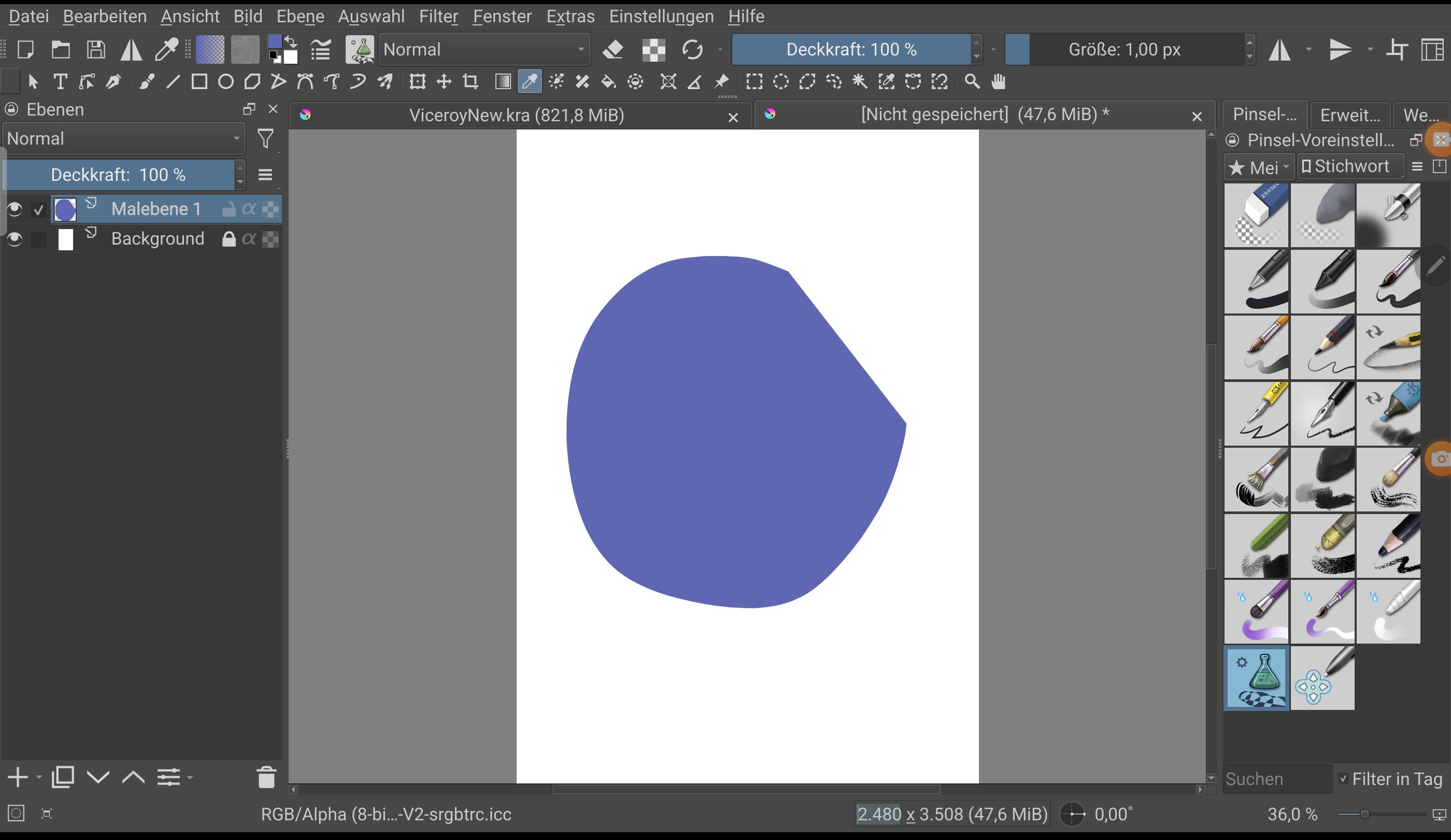Select the Text tool
This screenshot has height=840, width=1451.
(60, 82)
